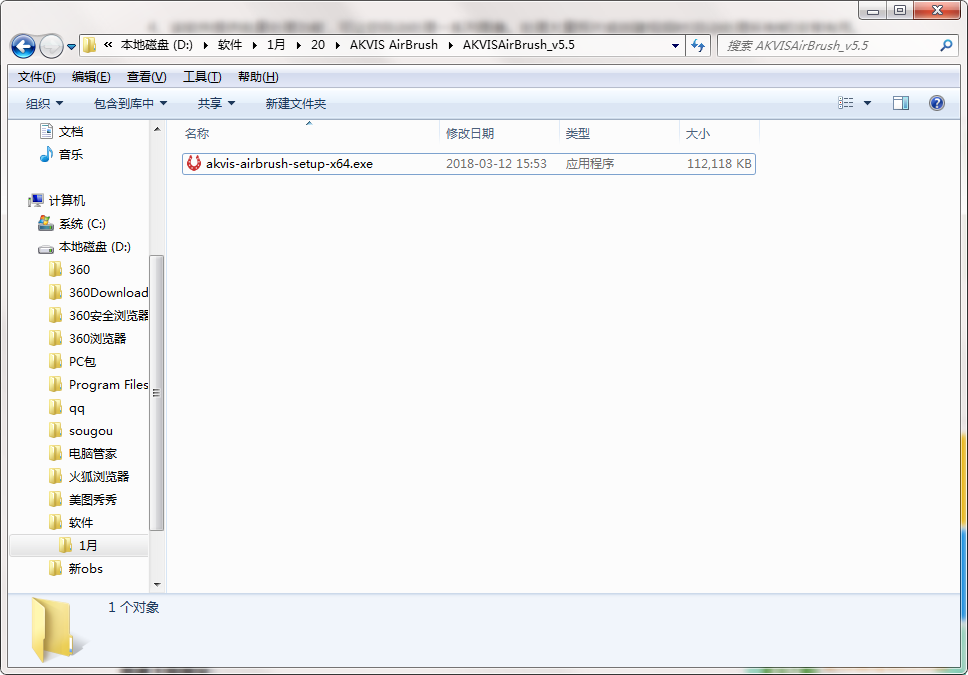Image resolution: width=968 pixels, height=675 pixels.
Task: Click the address bar folder icon
Action: point(90,45)
